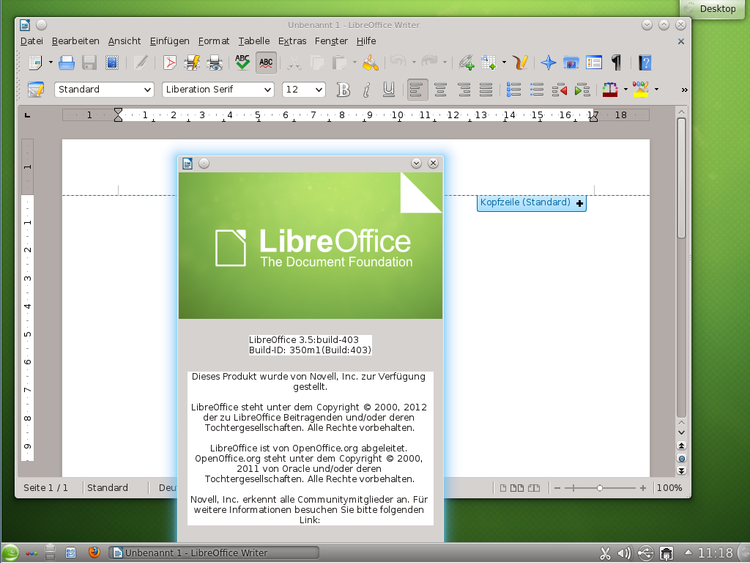750x563 pixels.
Task: Export the document directly as PDF
Action: click(170, 63)
